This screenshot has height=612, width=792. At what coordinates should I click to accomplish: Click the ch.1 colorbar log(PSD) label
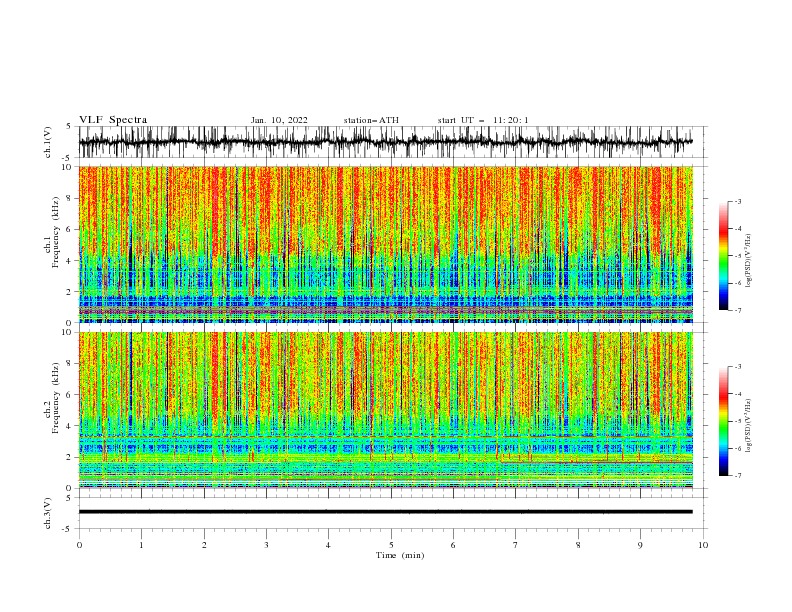pos(748,261)
